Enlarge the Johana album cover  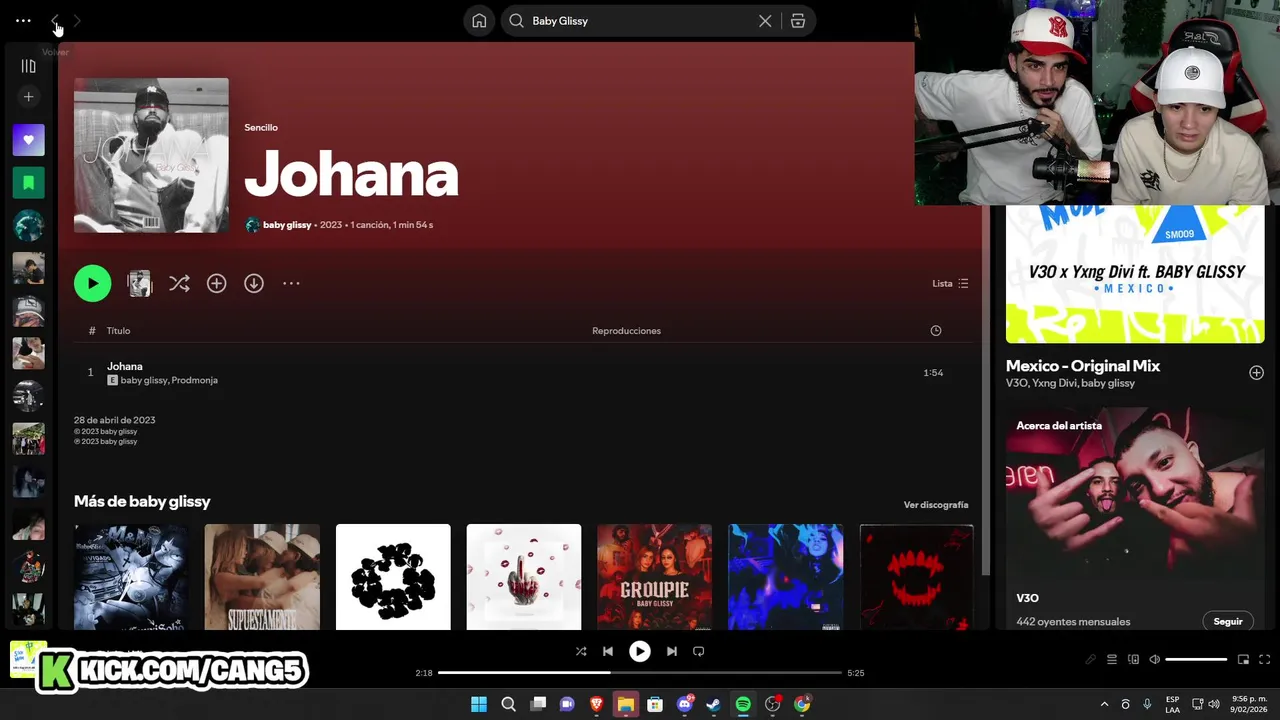point(151,155)
